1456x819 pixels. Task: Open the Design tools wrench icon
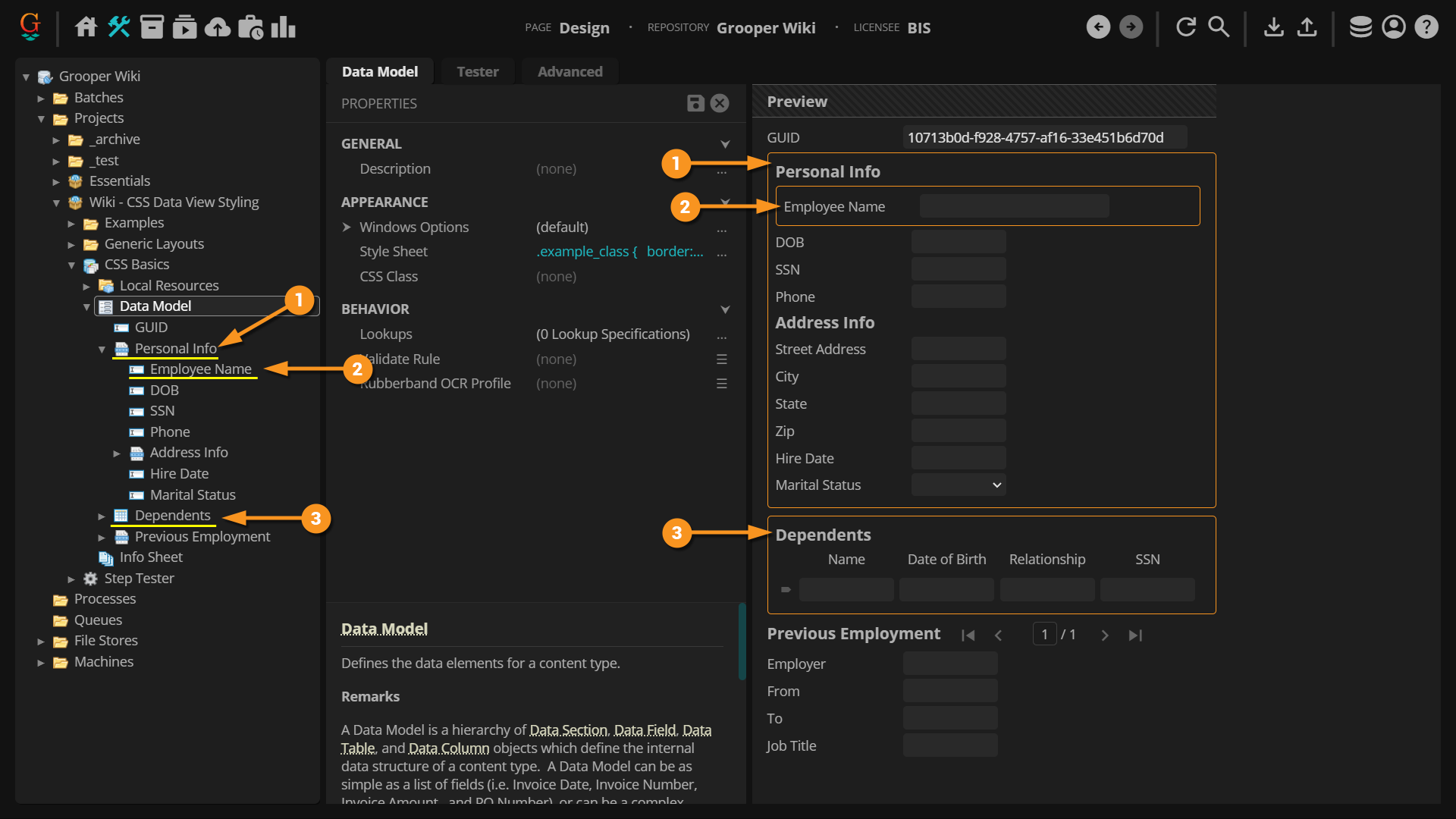pyautogui.click(x=118, y=27)
